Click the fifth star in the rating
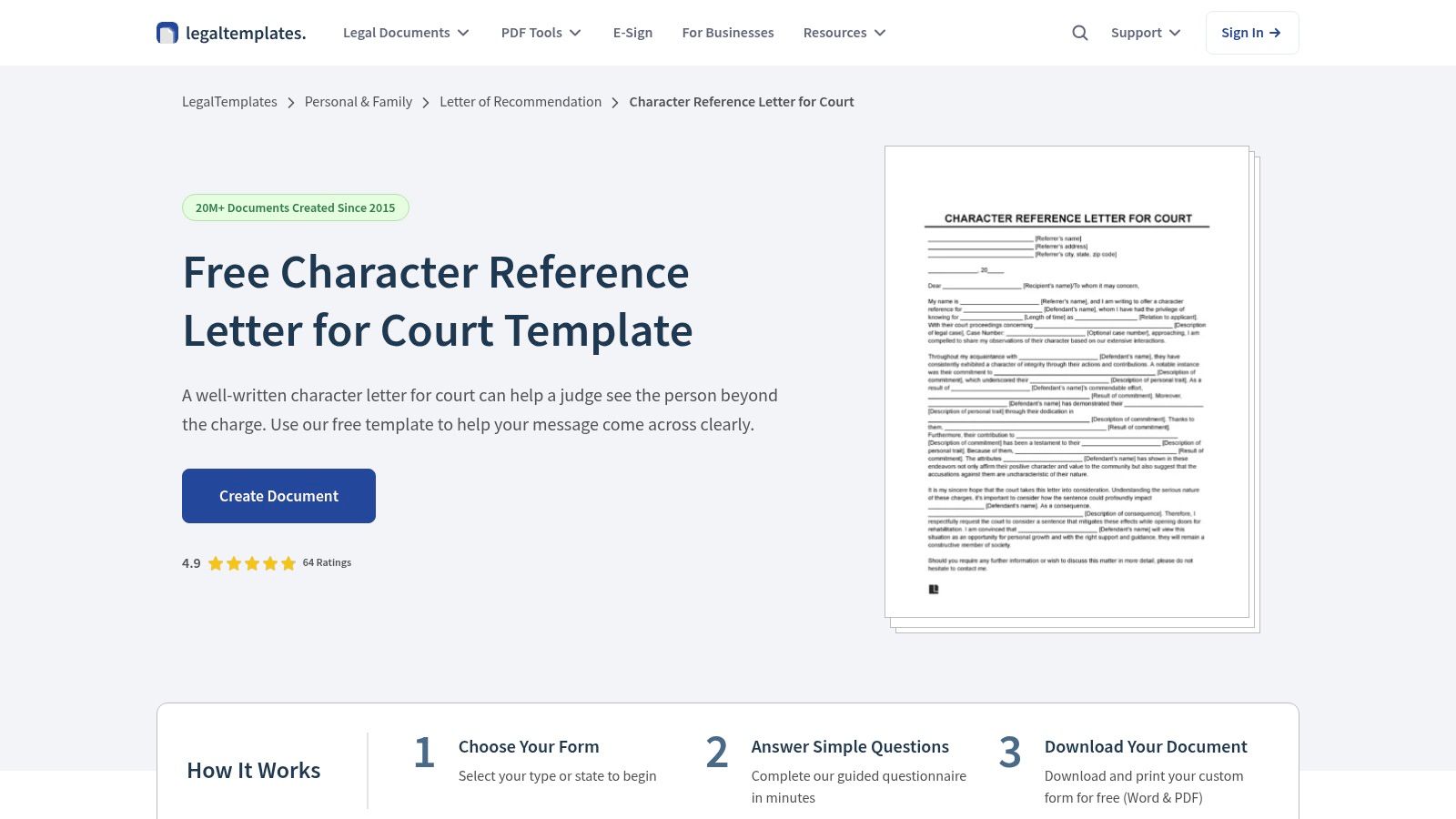1456x819 pixels. (288, 562)
